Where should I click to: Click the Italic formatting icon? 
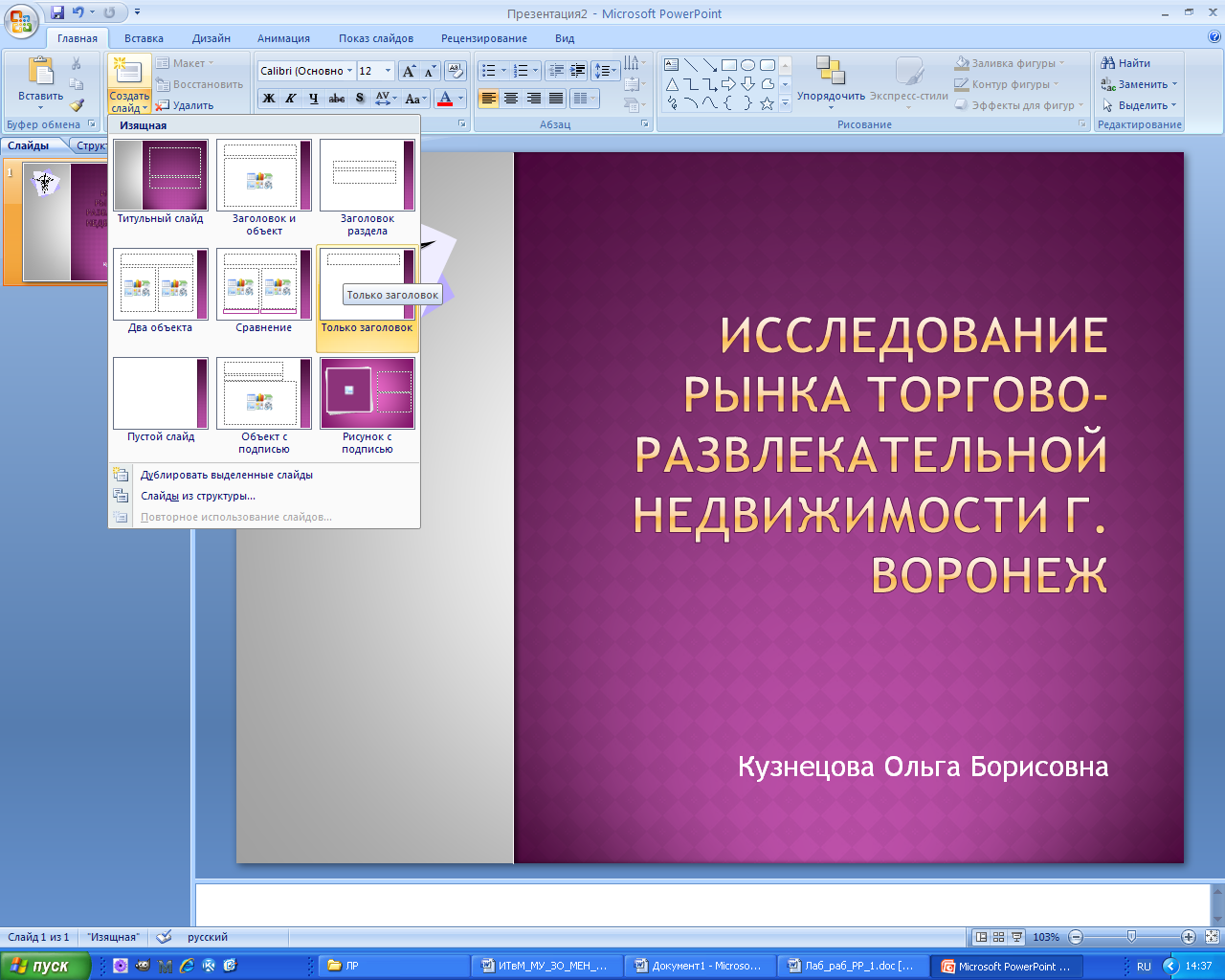click(291, 99)
